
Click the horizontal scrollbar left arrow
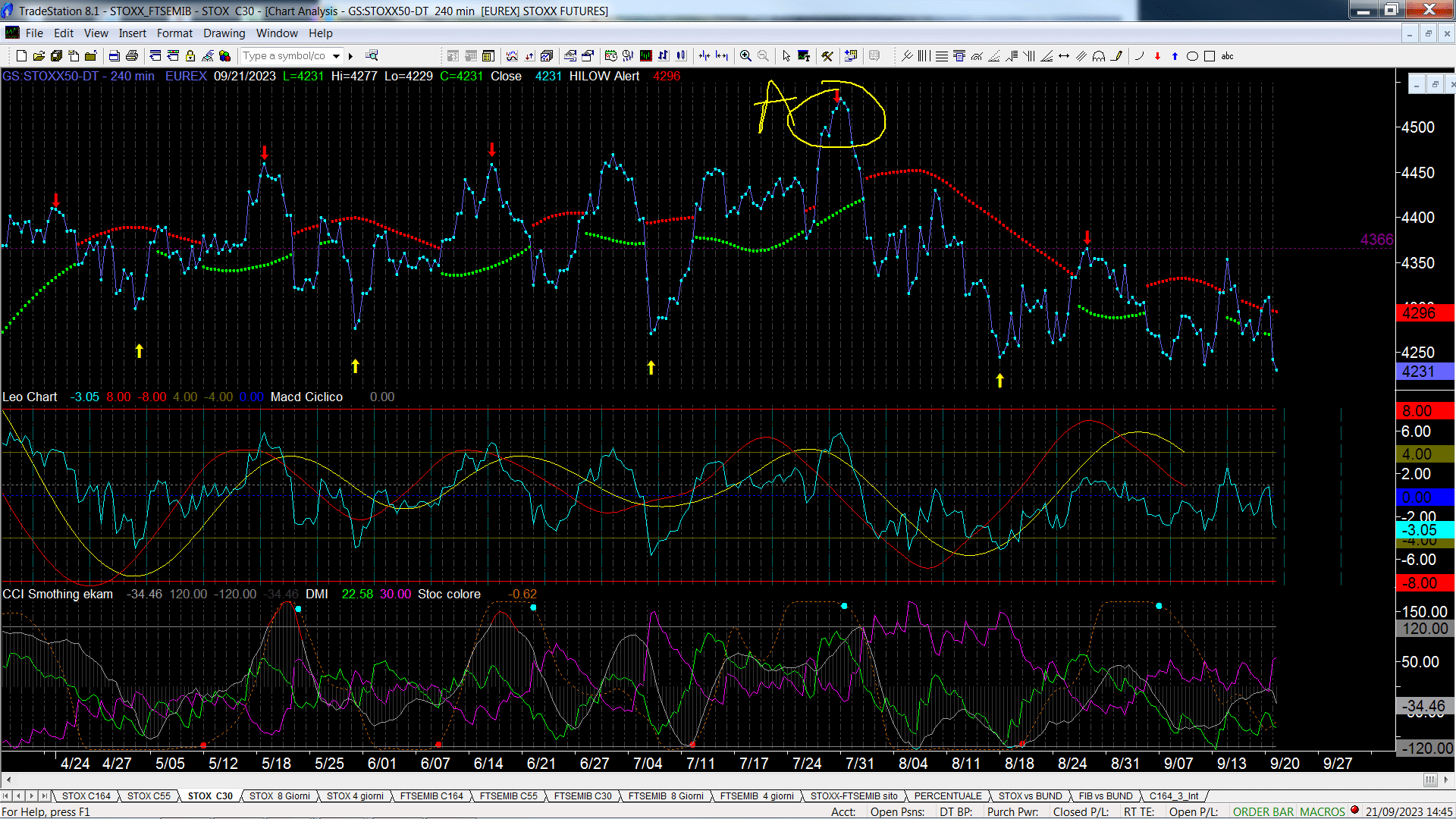pos(8,780)
